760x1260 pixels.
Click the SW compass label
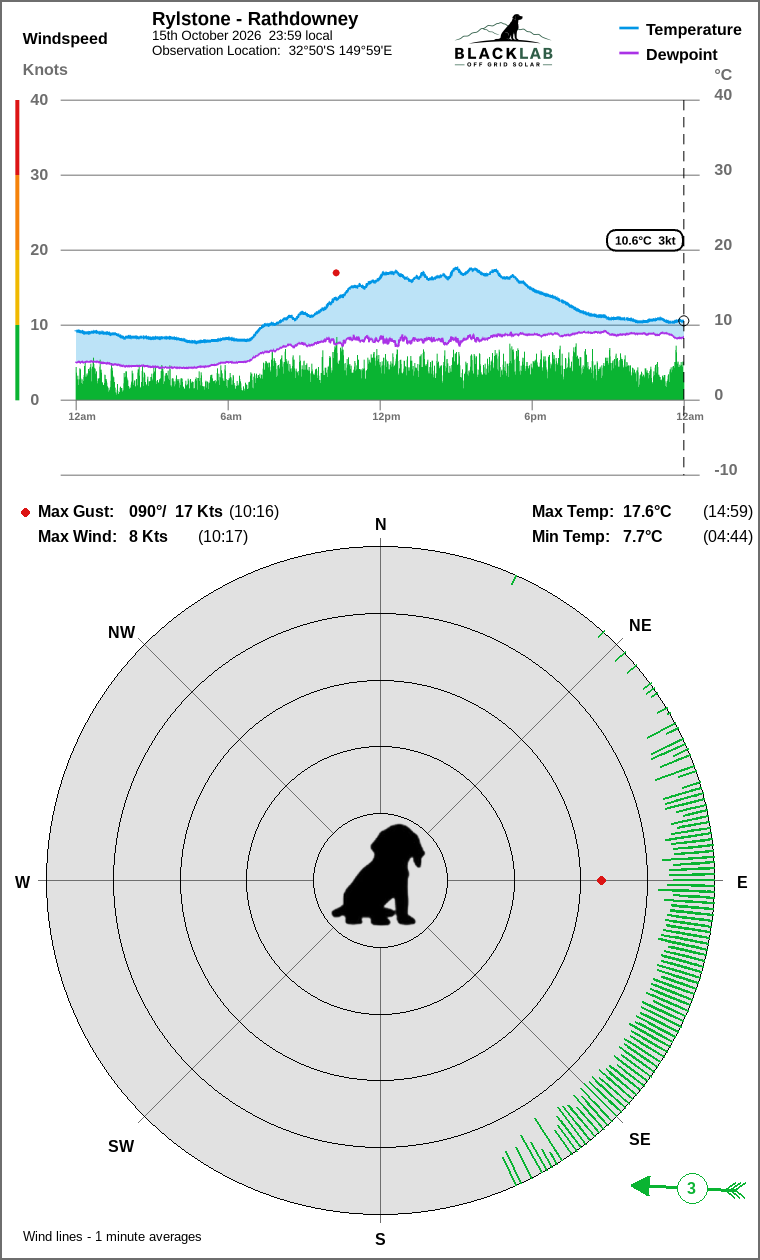tap(121, 1146)
